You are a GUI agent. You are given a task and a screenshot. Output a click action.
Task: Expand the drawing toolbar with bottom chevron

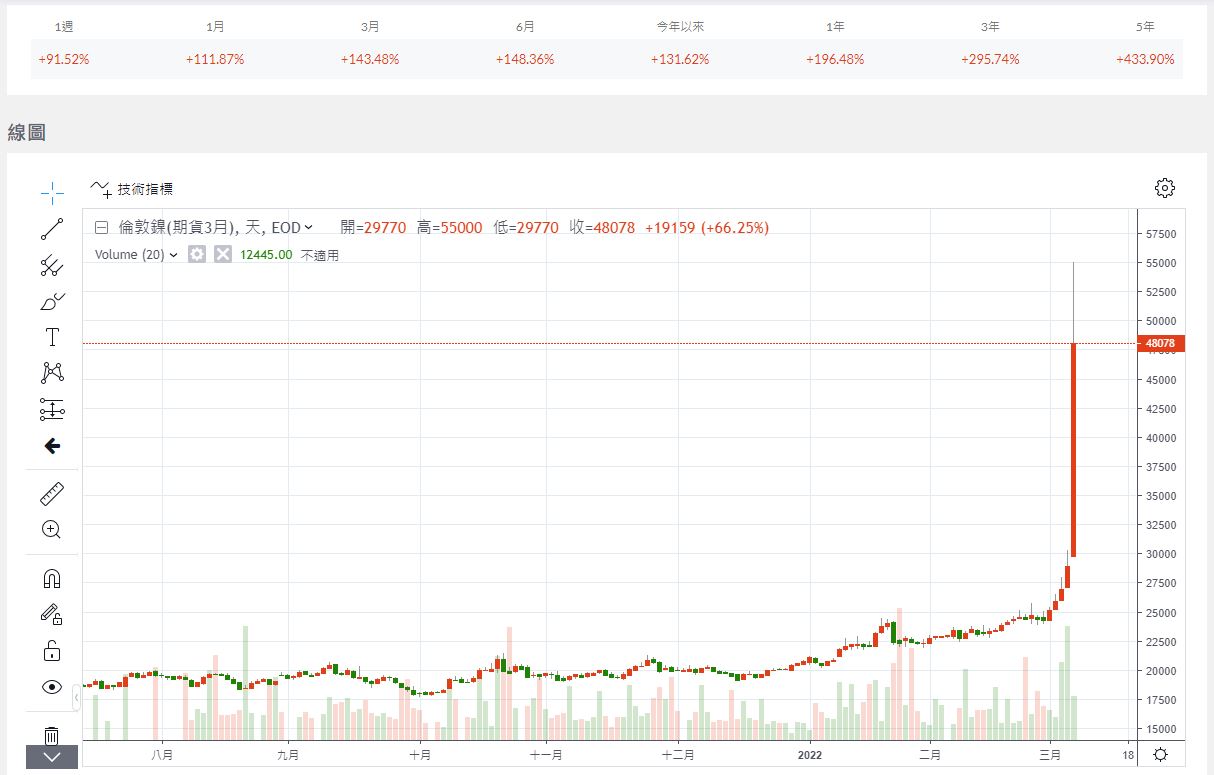[52, 758]
